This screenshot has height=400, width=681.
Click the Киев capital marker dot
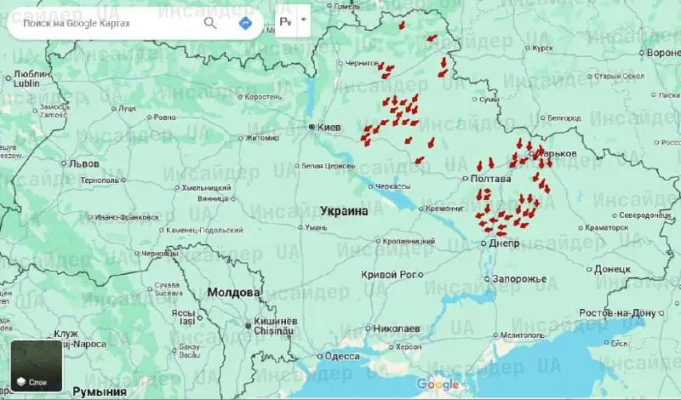coord(311,128)
